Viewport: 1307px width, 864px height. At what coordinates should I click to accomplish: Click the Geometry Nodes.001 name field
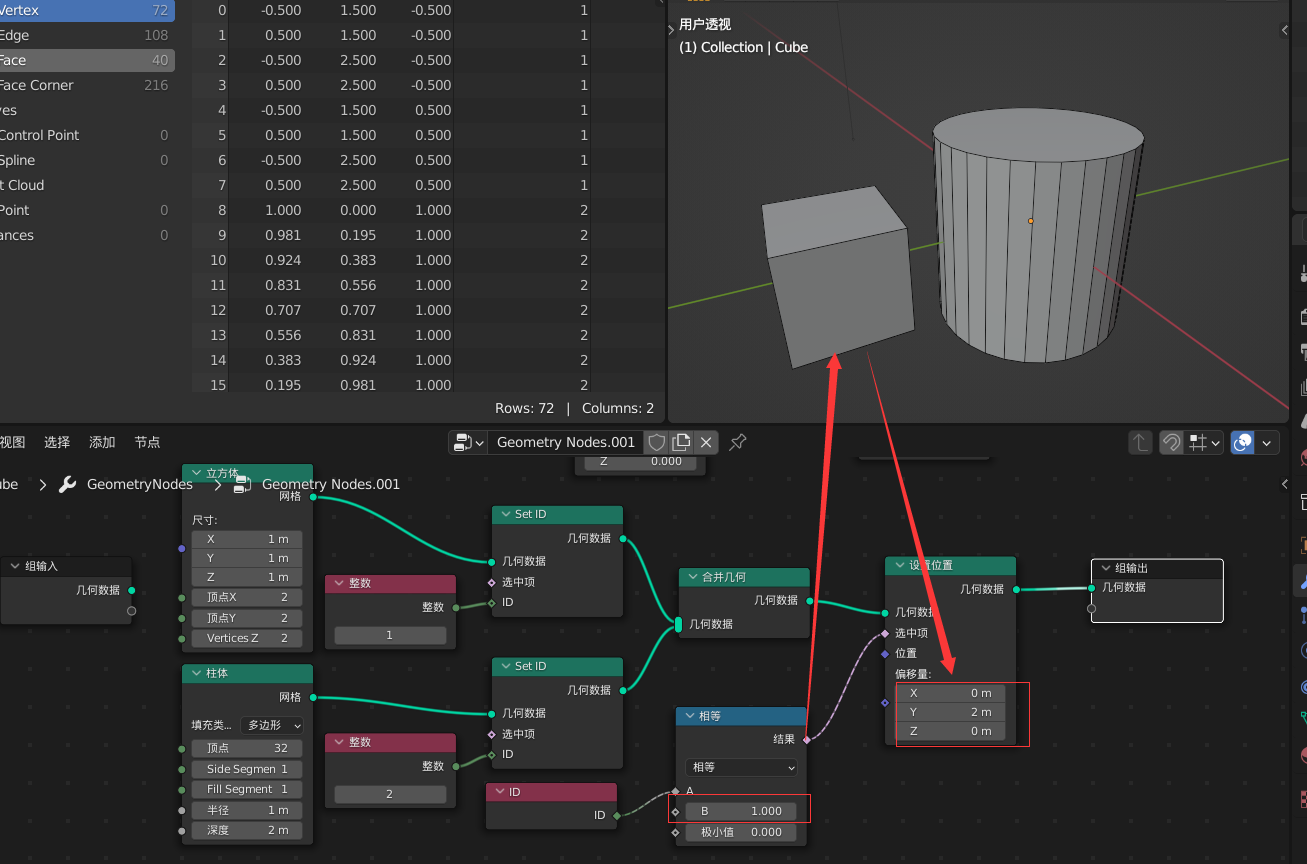click(566, 442)
